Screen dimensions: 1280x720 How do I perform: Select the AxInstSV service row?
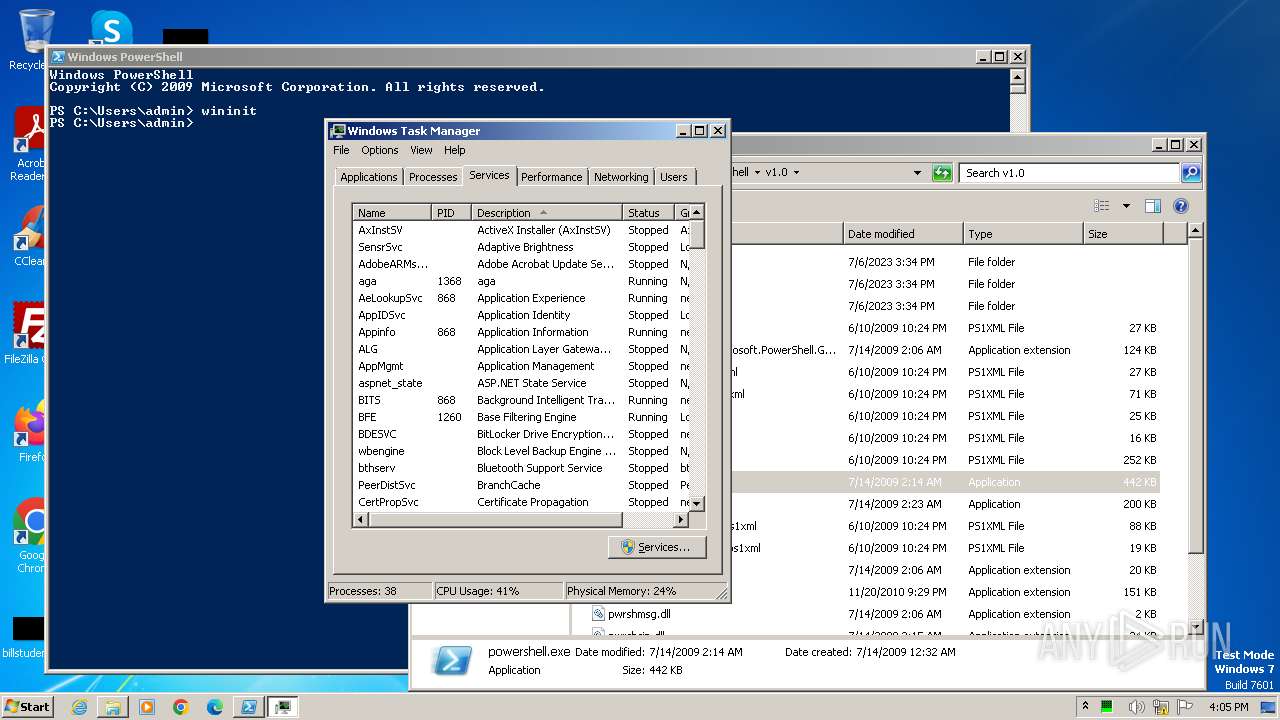click(522, 230)
